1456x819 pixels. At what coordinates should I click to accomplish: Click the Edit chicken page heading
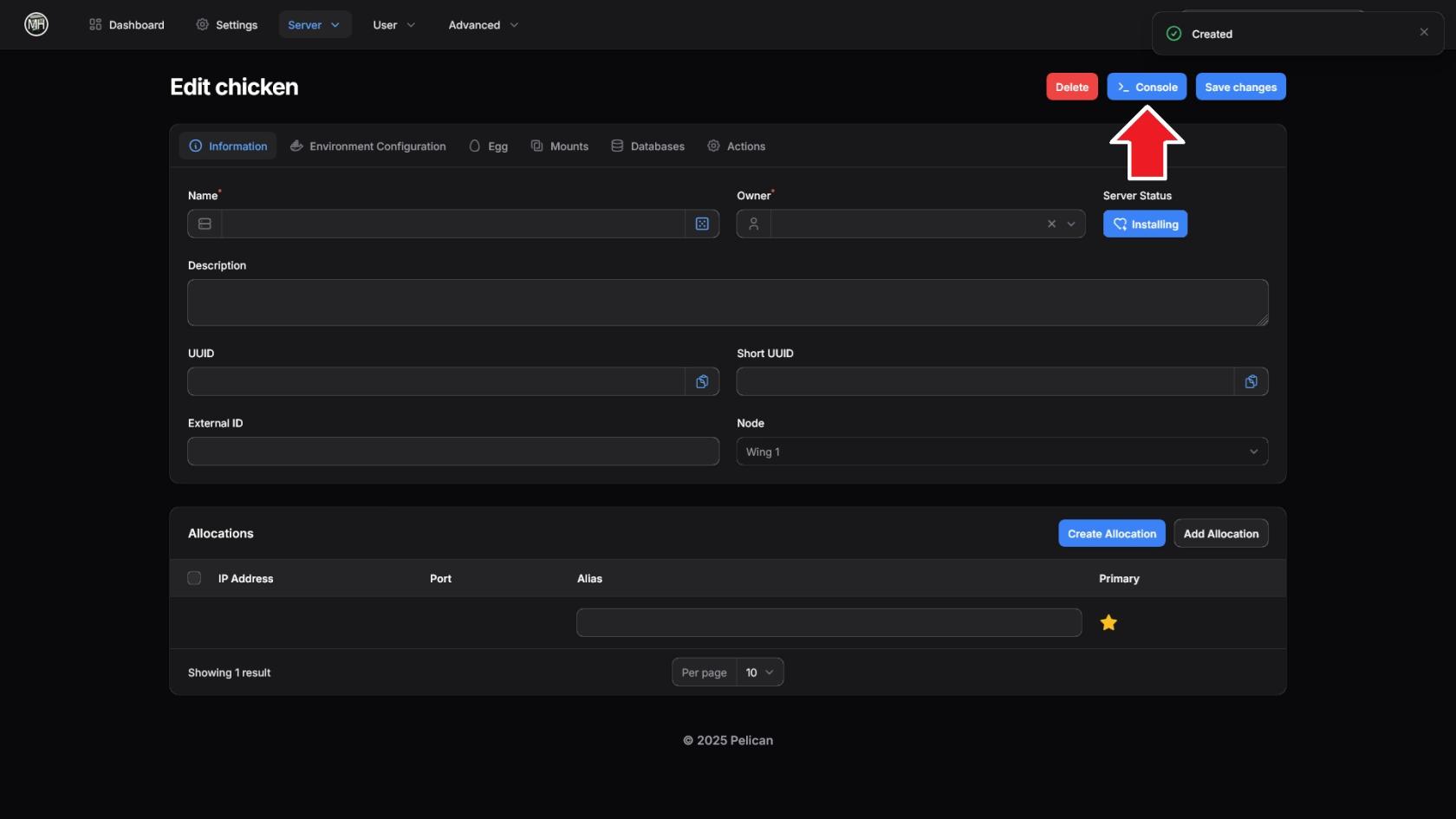[x=234, y=87]
